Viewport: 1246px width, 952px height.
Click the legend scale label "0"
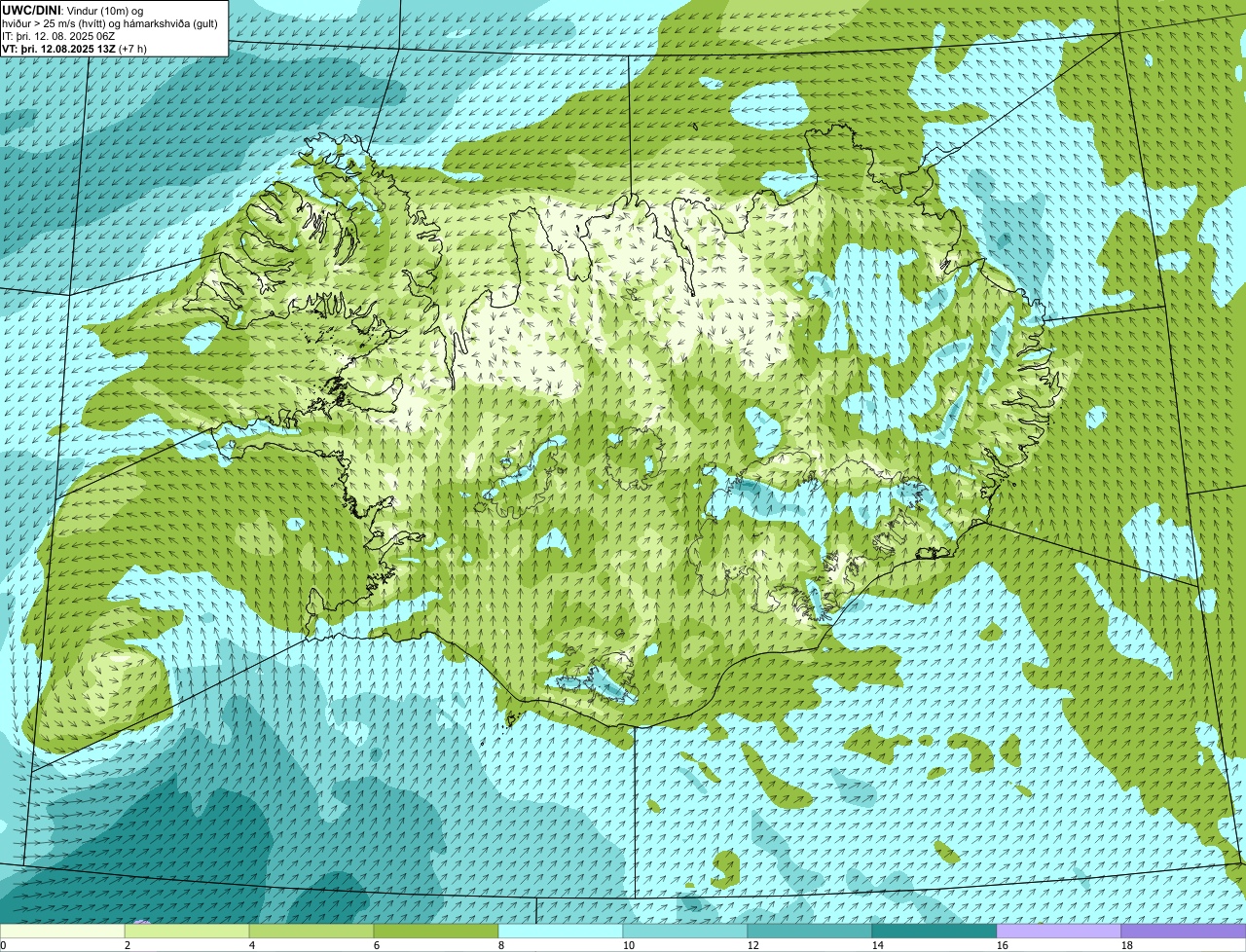3,945
